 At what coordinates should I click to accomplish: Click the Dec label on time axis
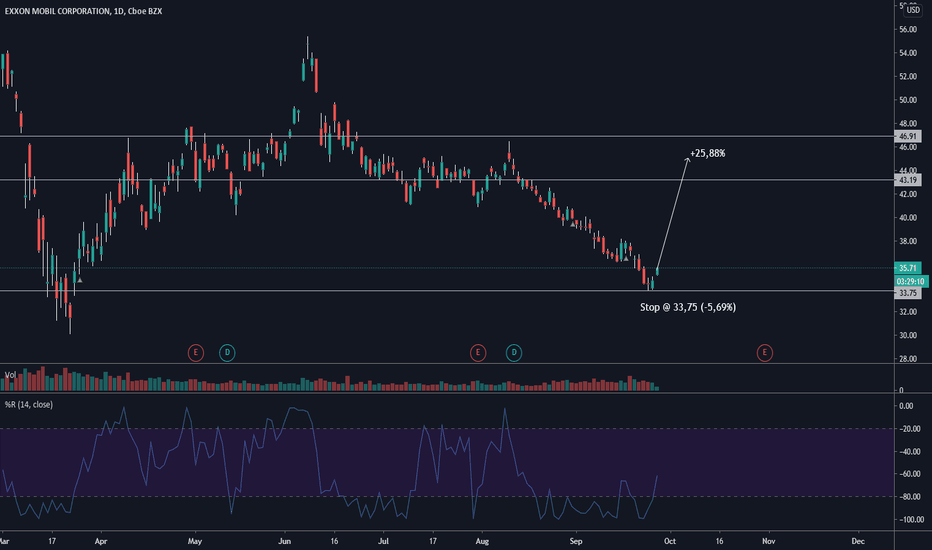point(858,541)
